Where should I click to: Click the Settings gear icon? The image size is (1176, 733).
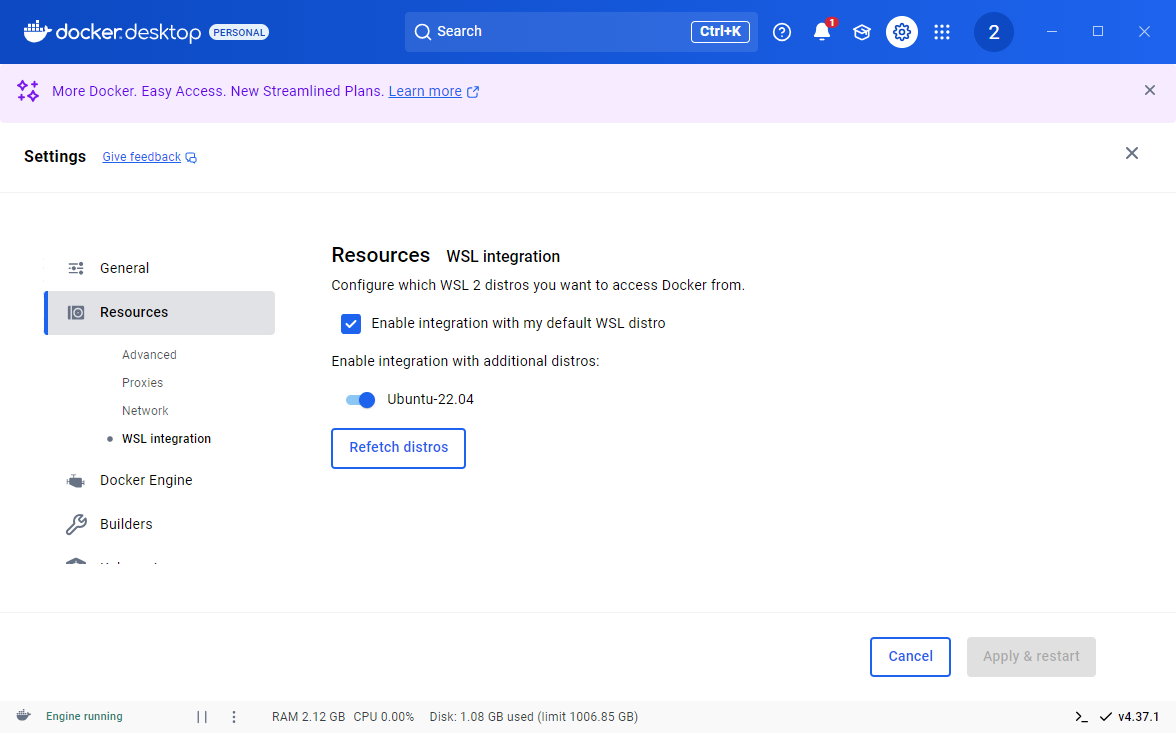coord(902,32)
